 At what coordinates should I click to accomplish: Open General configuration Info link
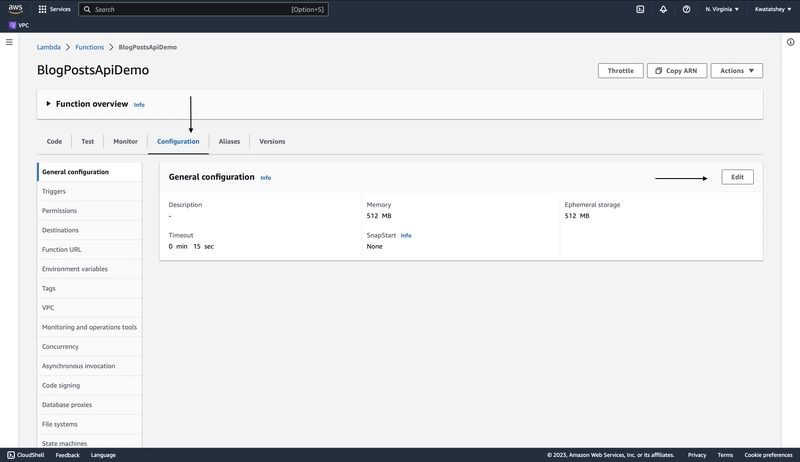tap(266, 178)
